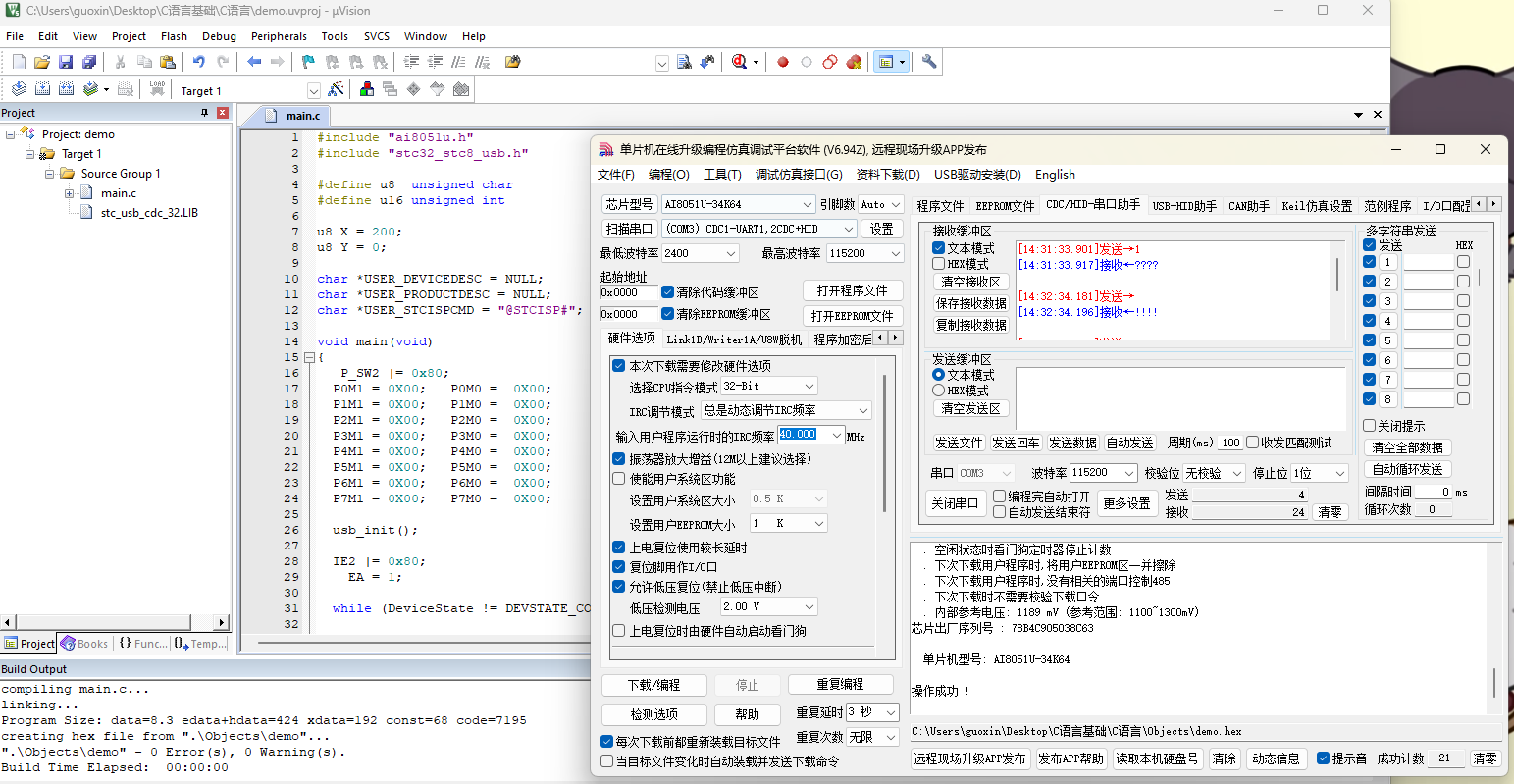Click the 打开程序文件 button
Viewport: 1514px width, 784px height.
(852, 291)
